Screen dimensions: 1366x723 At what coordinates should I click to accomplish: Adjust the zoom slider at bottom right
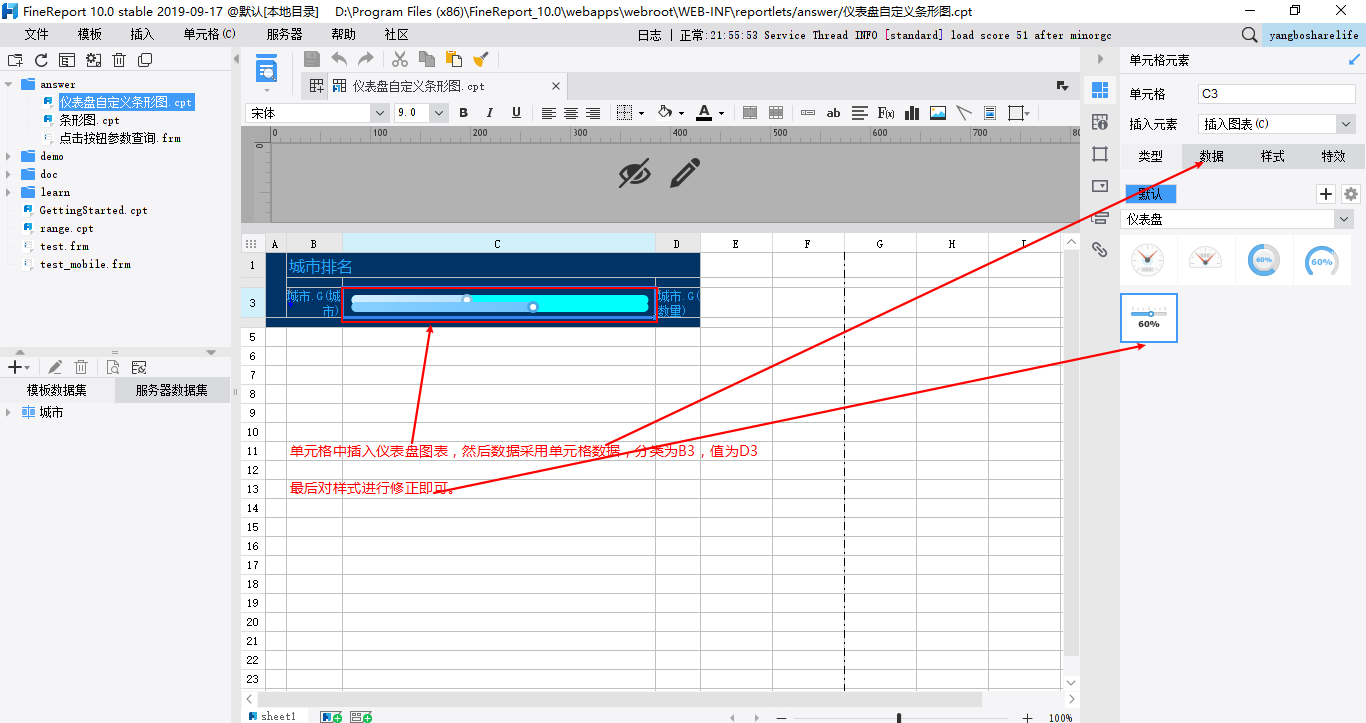pos(899,718)
